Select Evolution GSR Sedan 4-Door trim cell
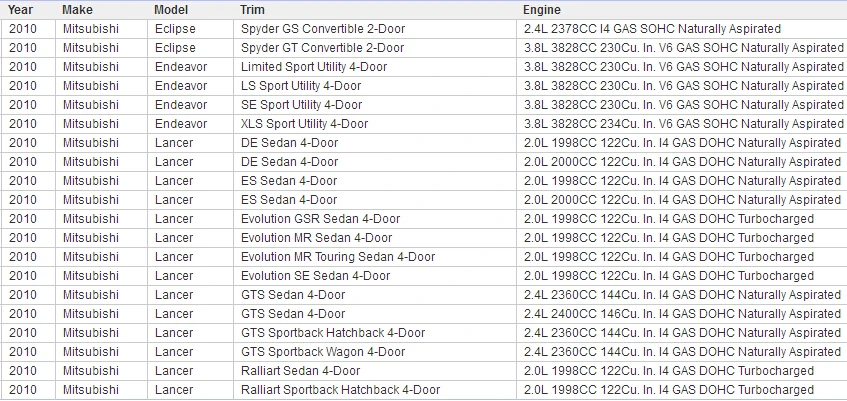The height and width of the screenshot is (401, 847). tap(375, 219)
